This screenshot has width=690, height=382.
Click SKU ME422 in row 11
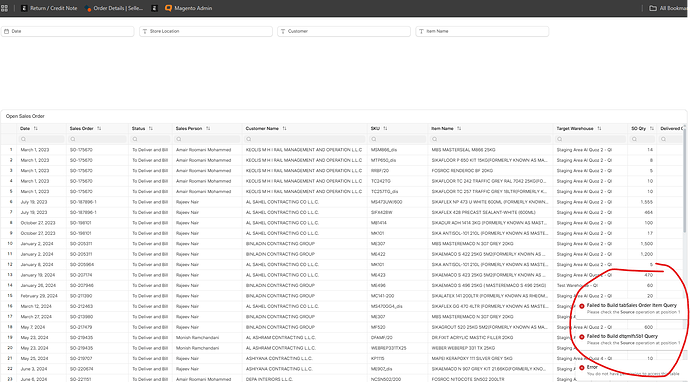pyautogui.click(x=378, y=254)
